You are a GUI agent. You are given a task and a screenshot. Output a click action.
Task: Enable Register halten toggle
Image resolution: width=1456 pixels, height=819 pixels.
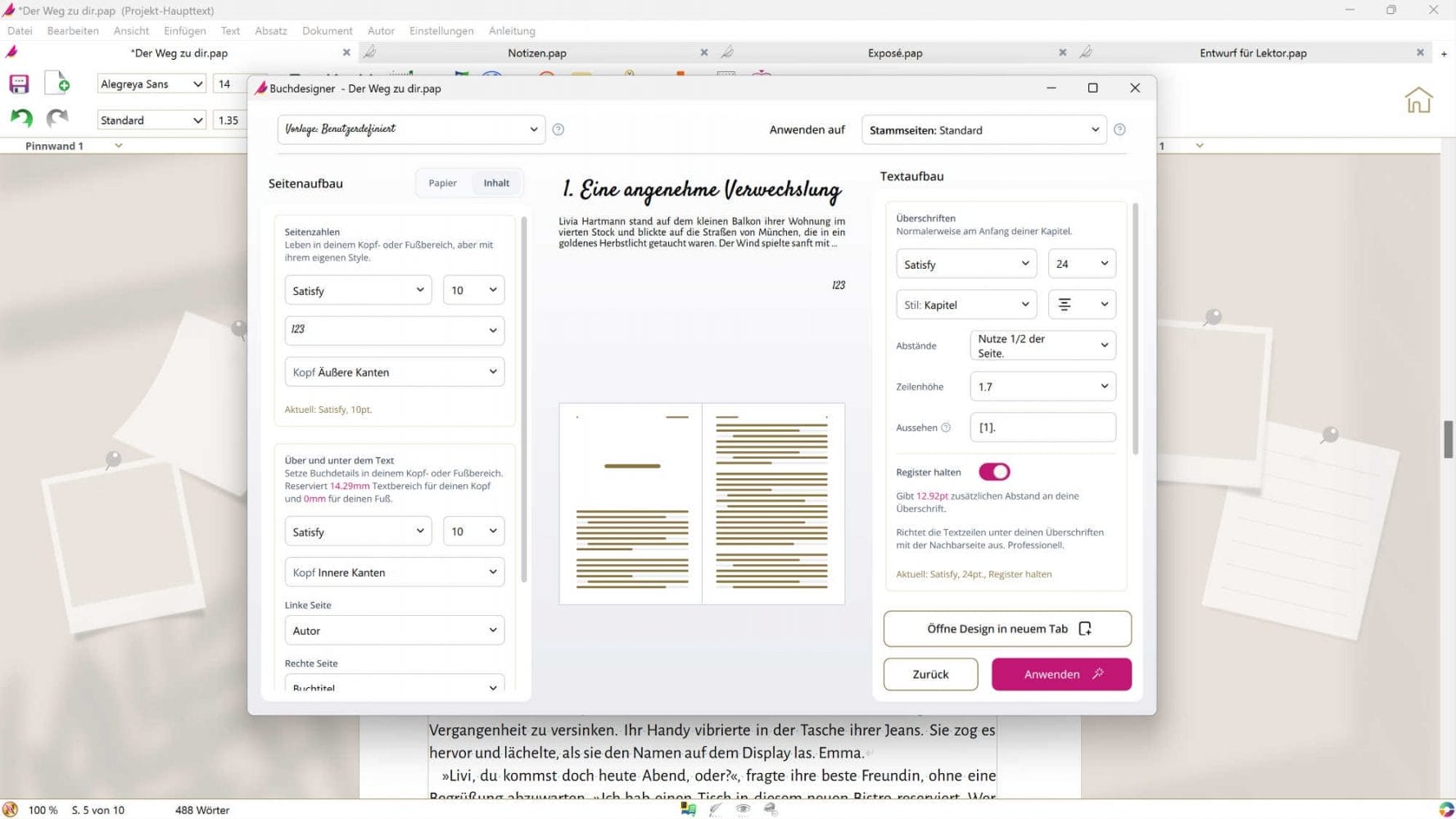coord(993,472)
